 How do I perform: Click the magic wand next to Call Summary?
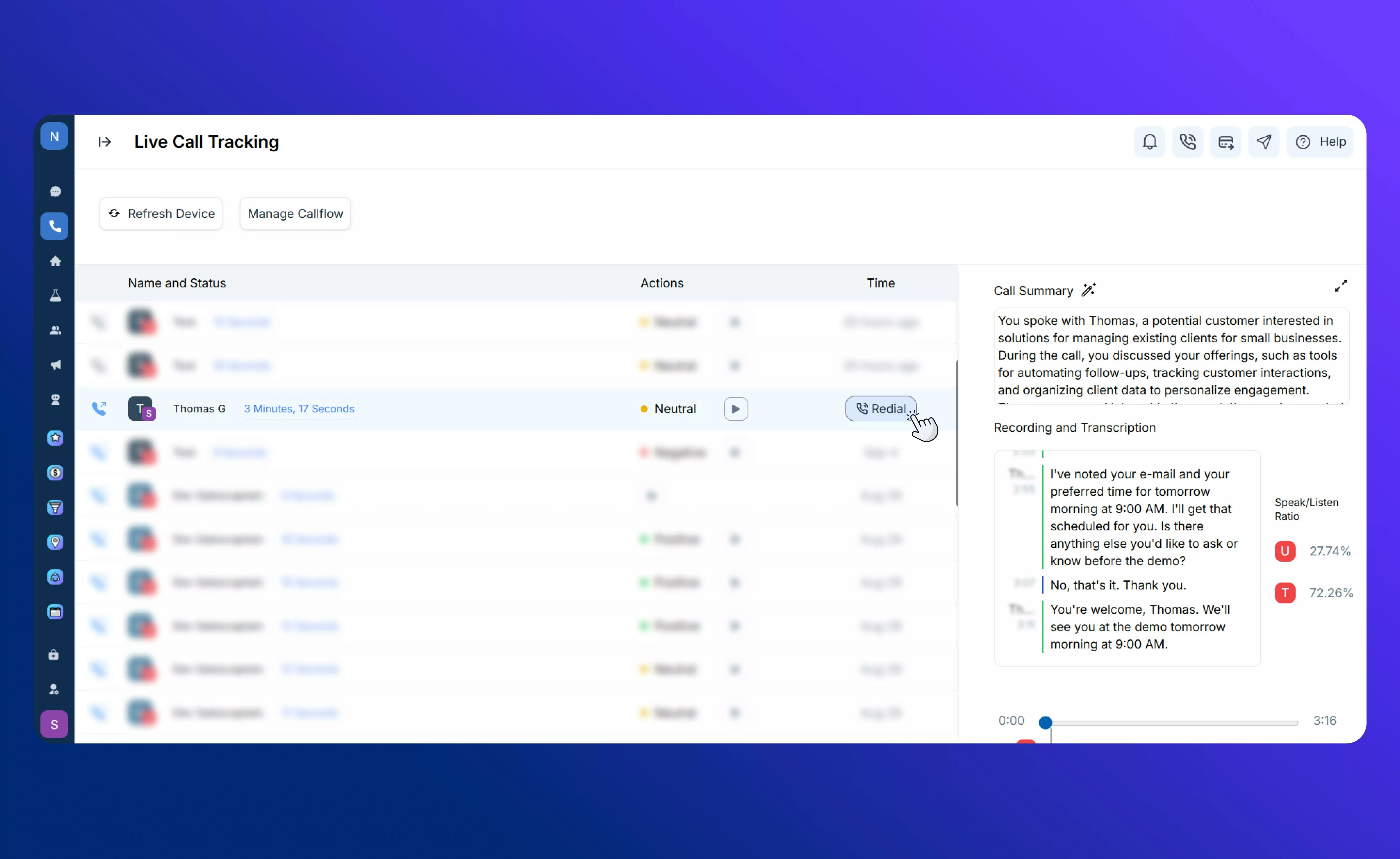pyautogui.click(x=1089, y=290)
